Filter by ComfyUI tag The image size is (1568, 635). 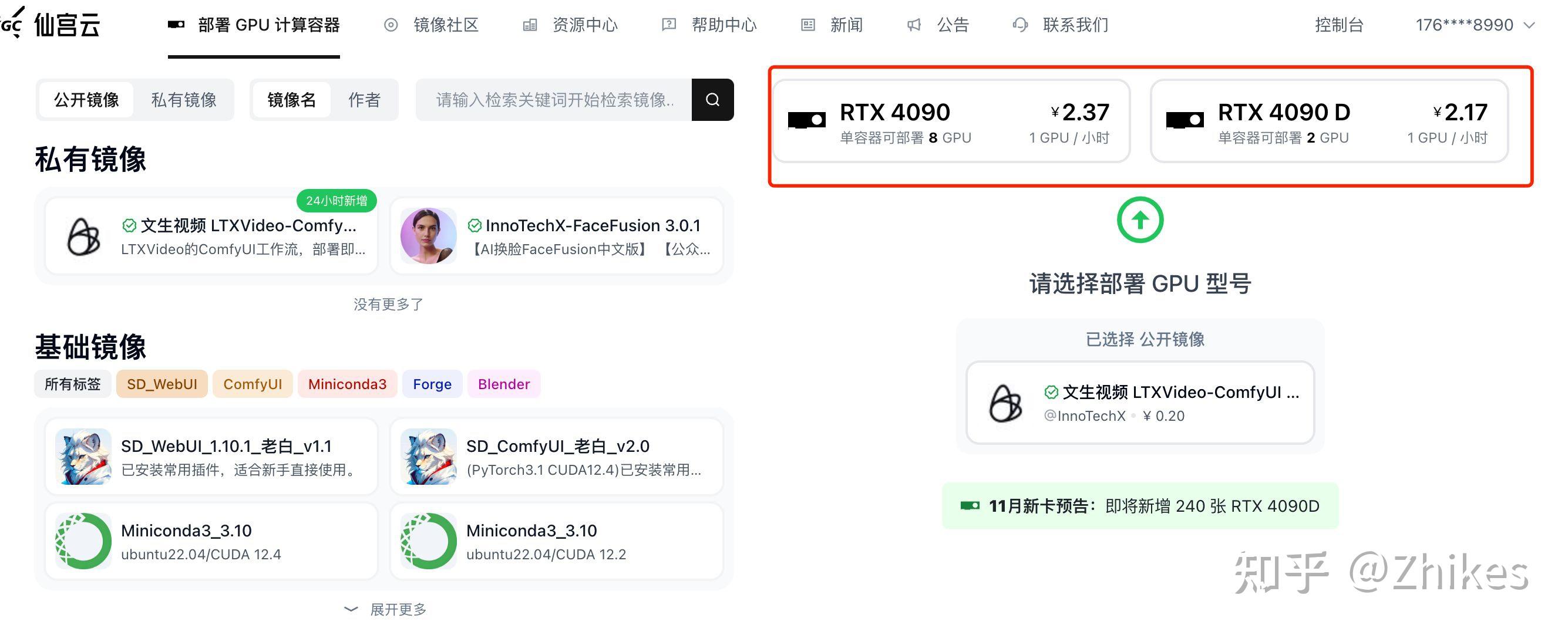pos(253,384)
